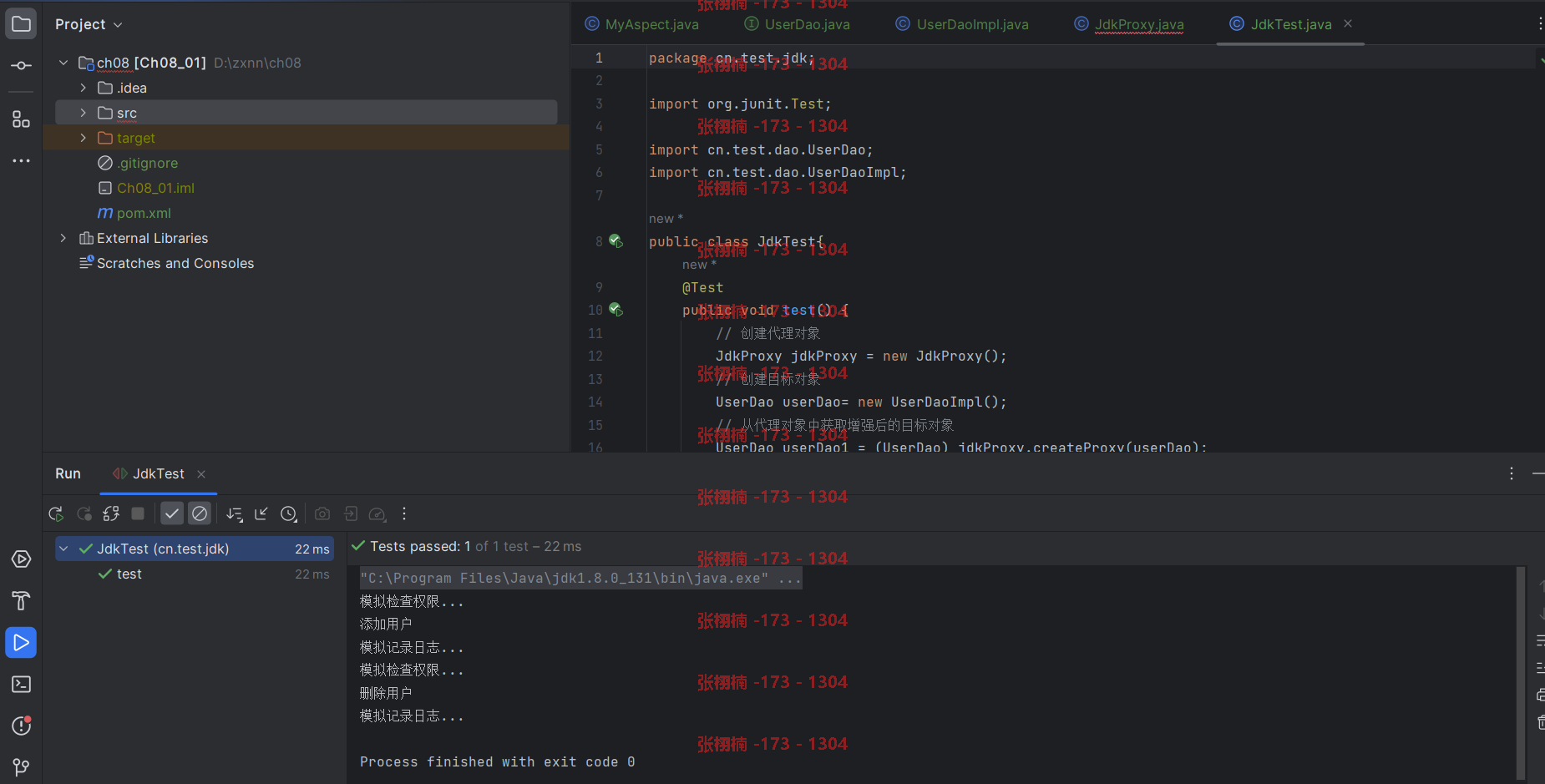Collapse the ch08 project root node

coord(63,63)
